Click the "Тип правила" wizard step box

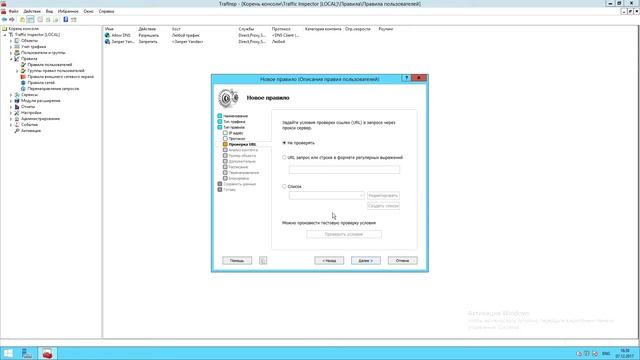click(x=220, y=127)
